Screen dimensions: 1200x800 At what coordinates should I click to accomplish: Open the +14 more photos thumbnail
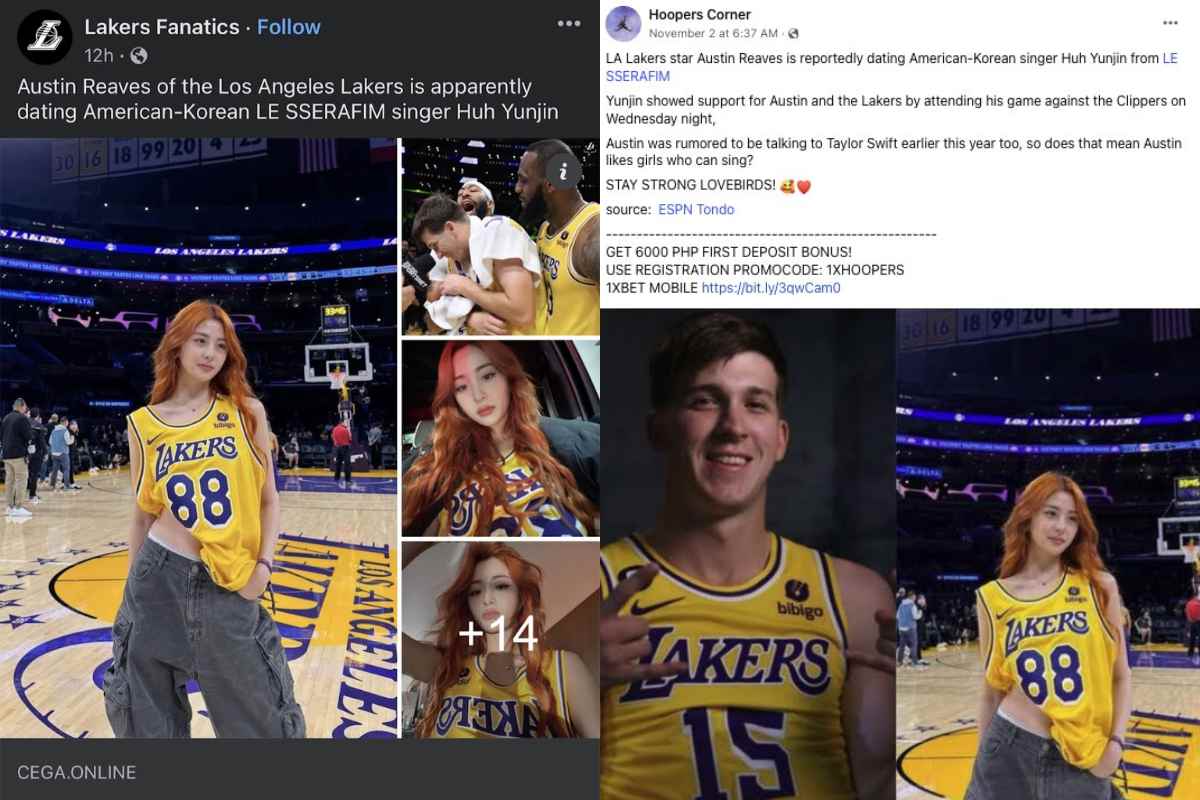(x=500, y=638)
